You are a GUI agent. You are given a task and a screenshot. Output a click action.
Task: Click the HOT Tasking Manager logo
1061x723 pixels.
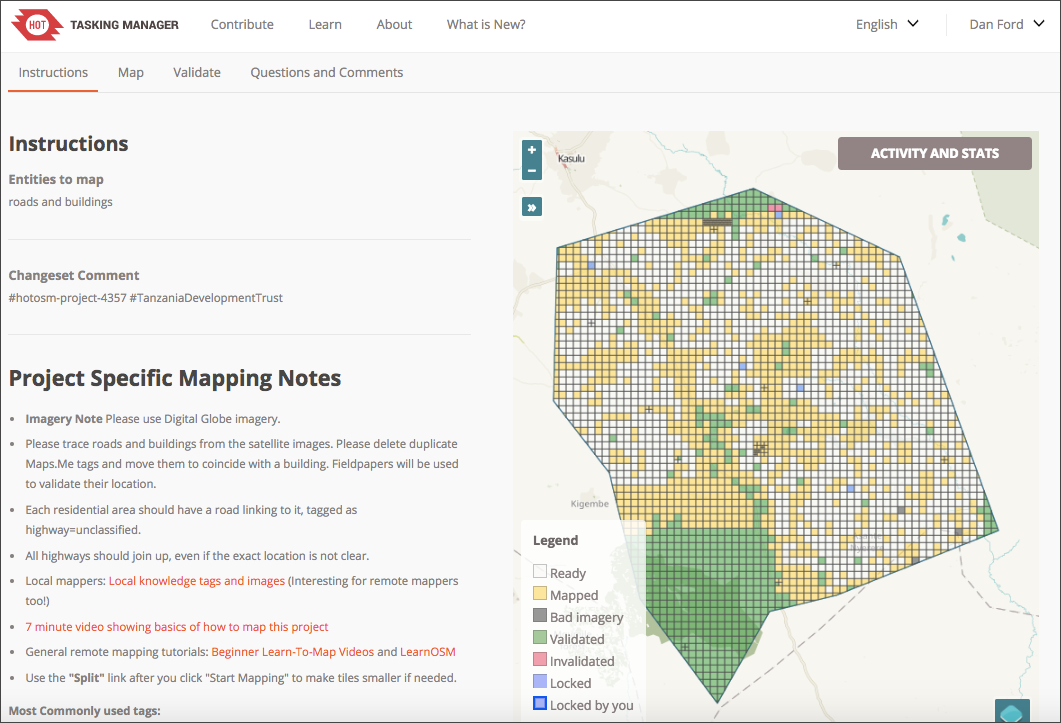(x=95, y=25)
